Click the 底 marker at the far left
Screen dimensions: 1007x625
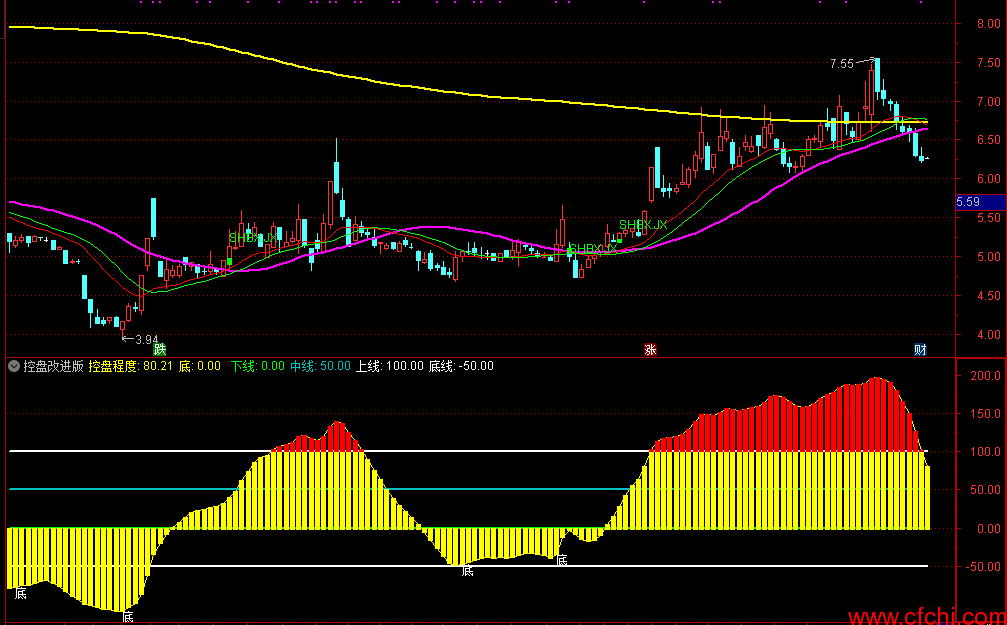click(21, 593)
